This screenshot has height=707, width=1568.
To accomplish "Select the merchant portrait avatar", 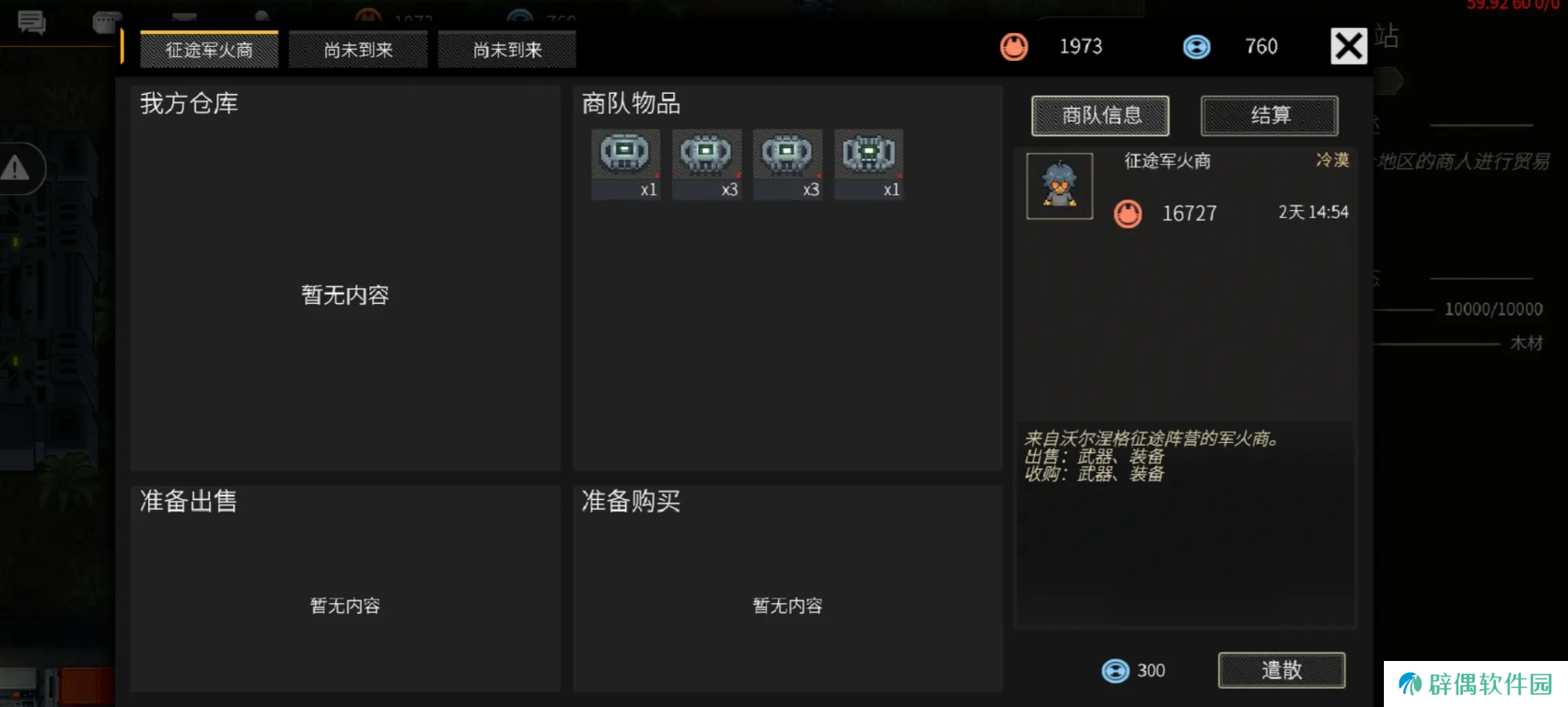I will point(1060,186).
